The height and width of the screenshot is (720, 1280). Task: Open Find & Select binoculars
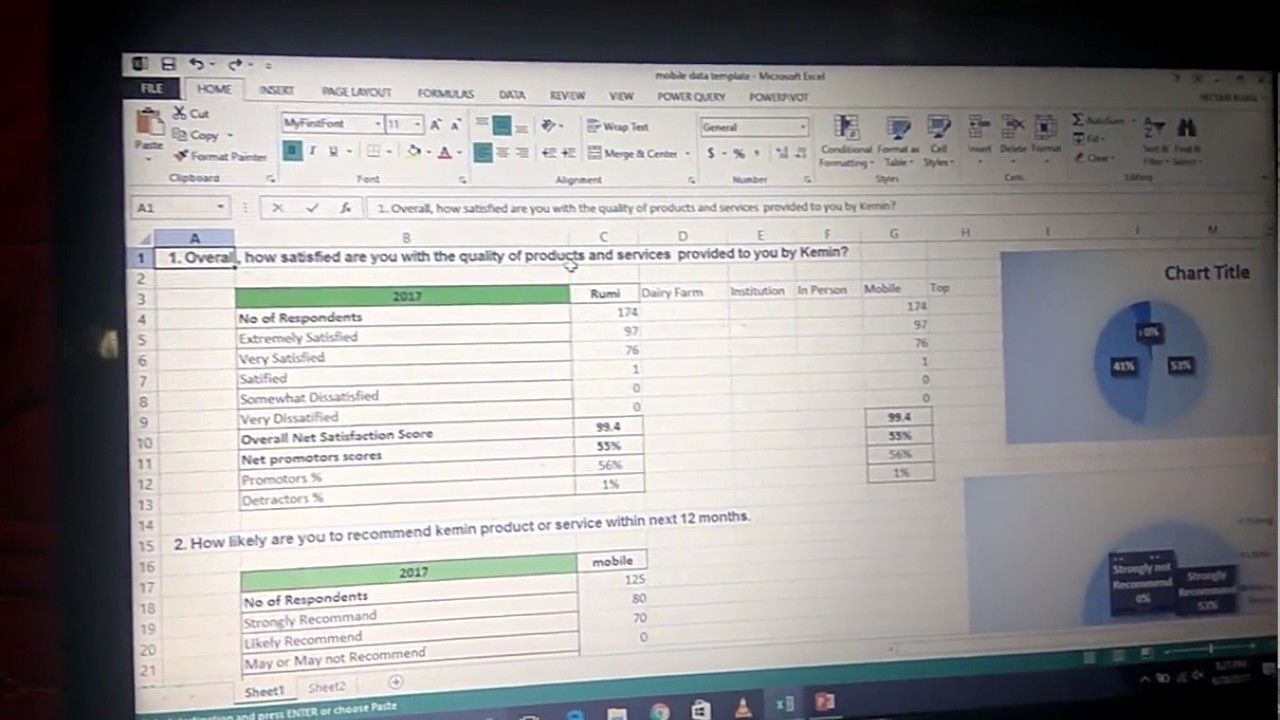coord(1187,141)
